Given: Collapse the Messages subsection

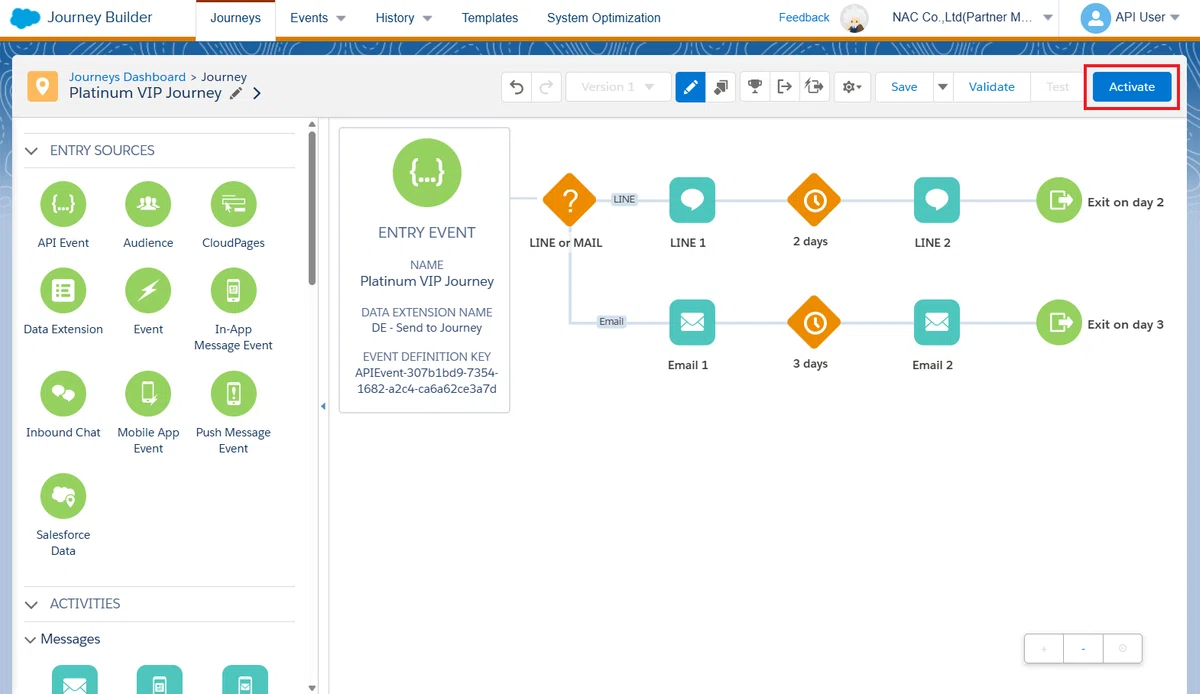Looking at the screenshot, I should point(31,639).
